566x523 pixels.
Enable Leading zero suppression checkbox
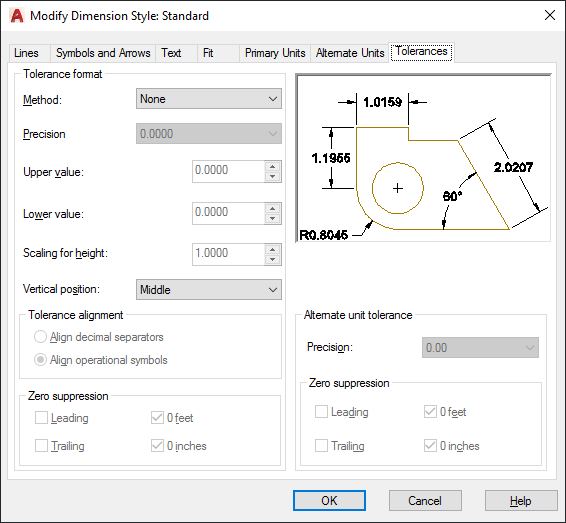(41, 418)
